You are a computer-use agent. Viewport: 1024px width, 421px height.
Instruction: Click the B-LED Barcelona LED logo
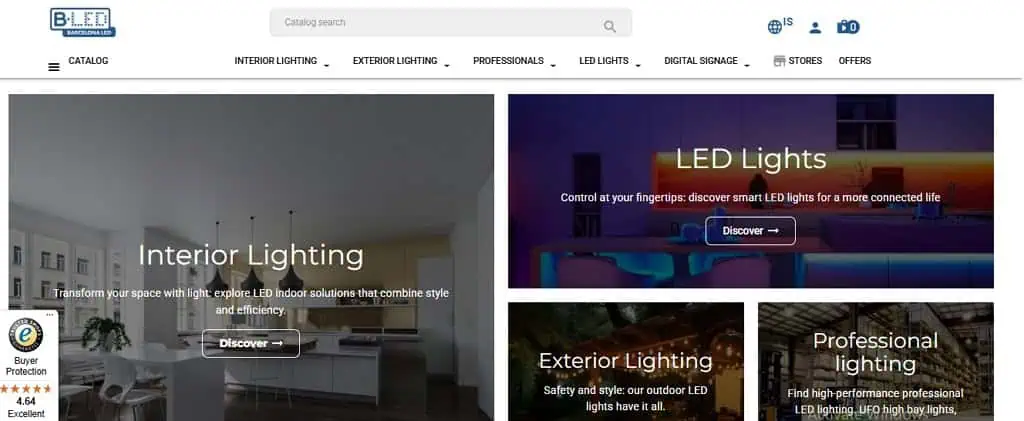[x=83, y=22]
